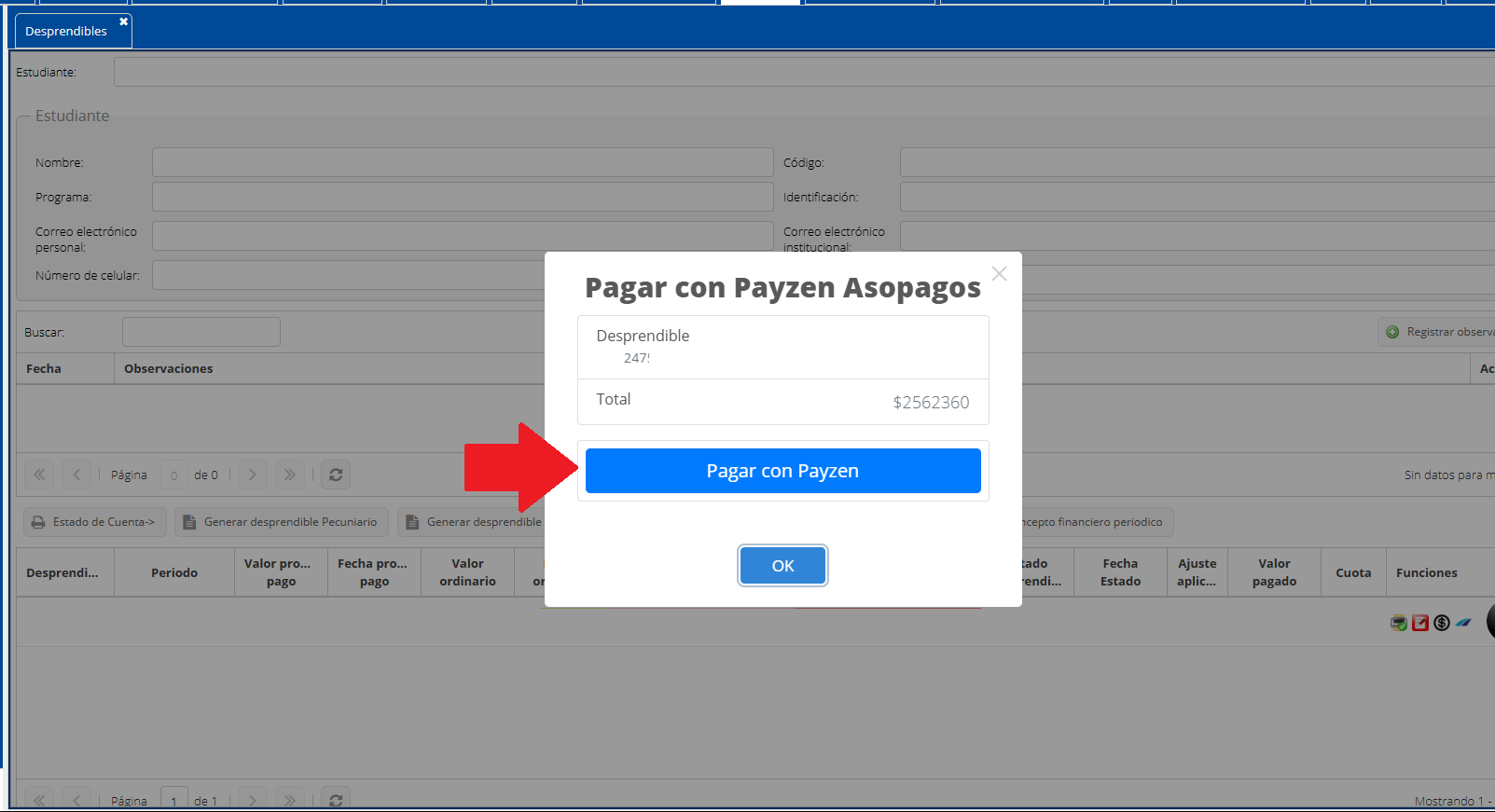Click the concepto financiero periodico button
Viewport: 1495px width, 812px height.
pyautogui.click(x=1097, y=522)
